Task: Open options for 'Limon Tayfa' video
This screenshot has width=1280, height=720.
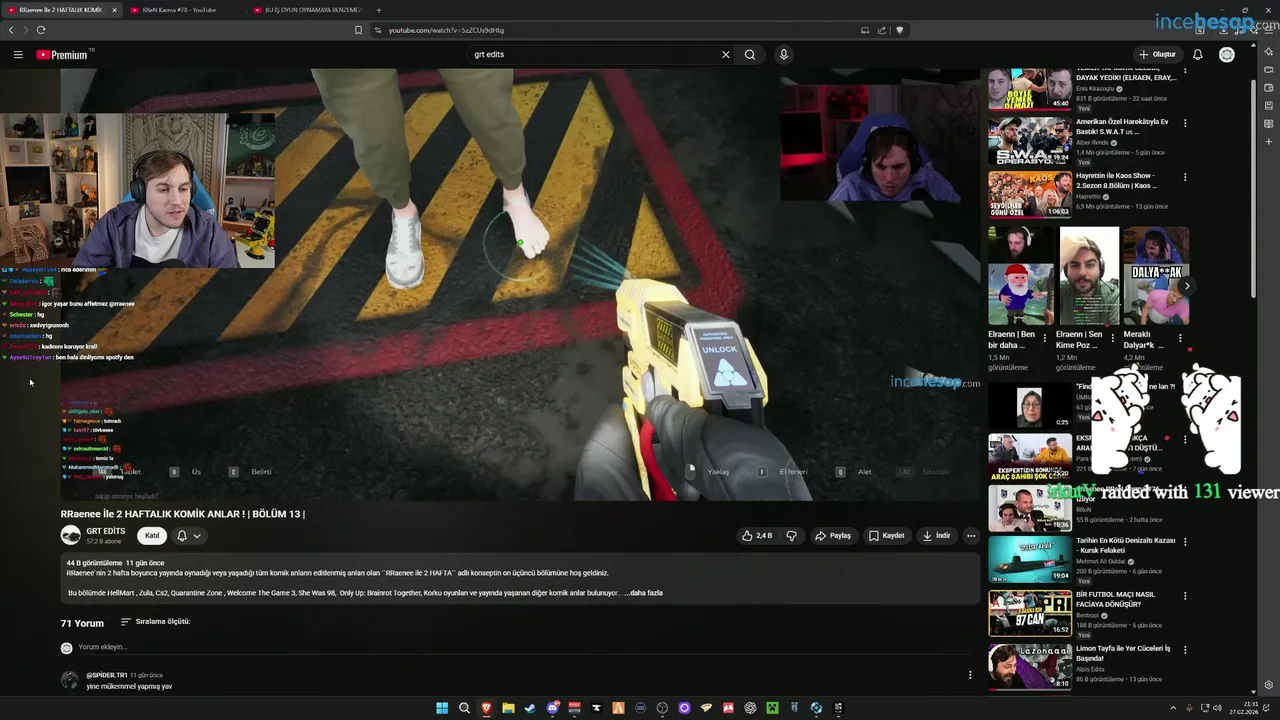Action: 1185,650
